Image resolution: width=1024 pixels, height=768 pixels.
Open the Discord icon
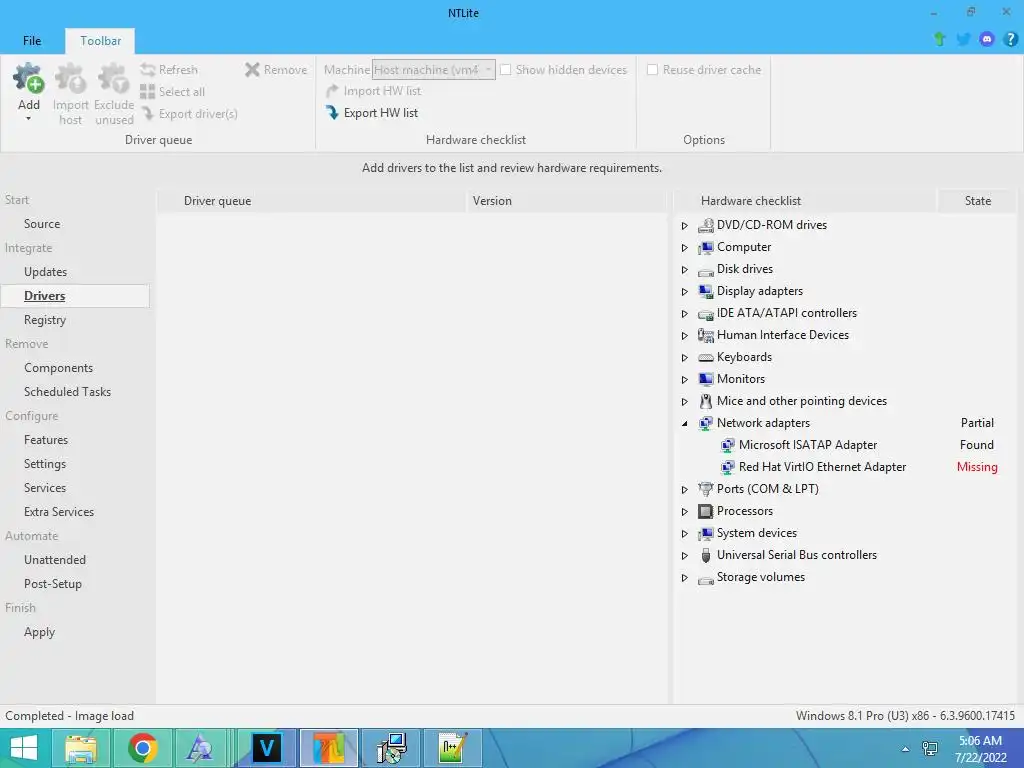pos(987,39)
